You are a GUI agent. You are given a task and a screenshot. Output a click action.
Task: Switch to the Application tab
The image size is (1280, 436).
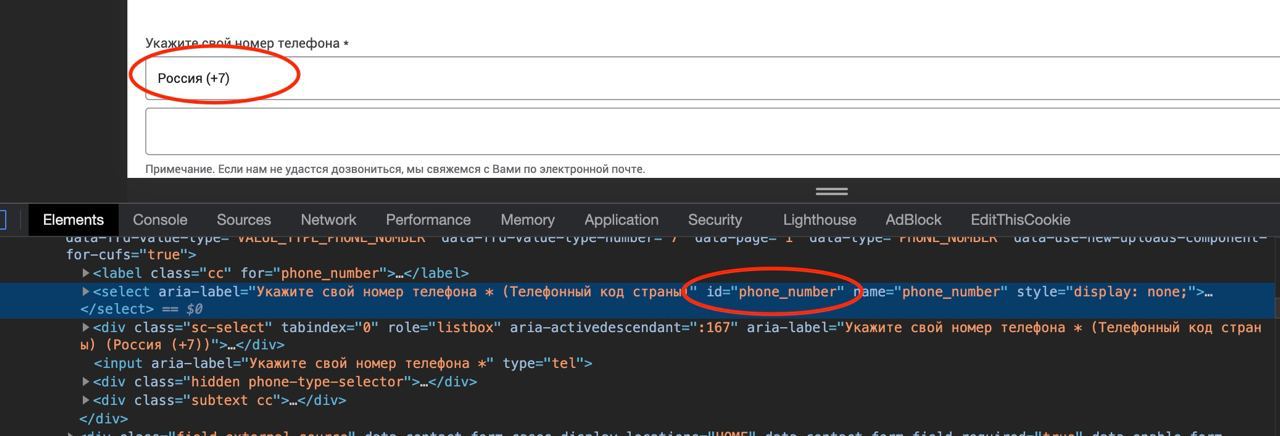point(621,220)
